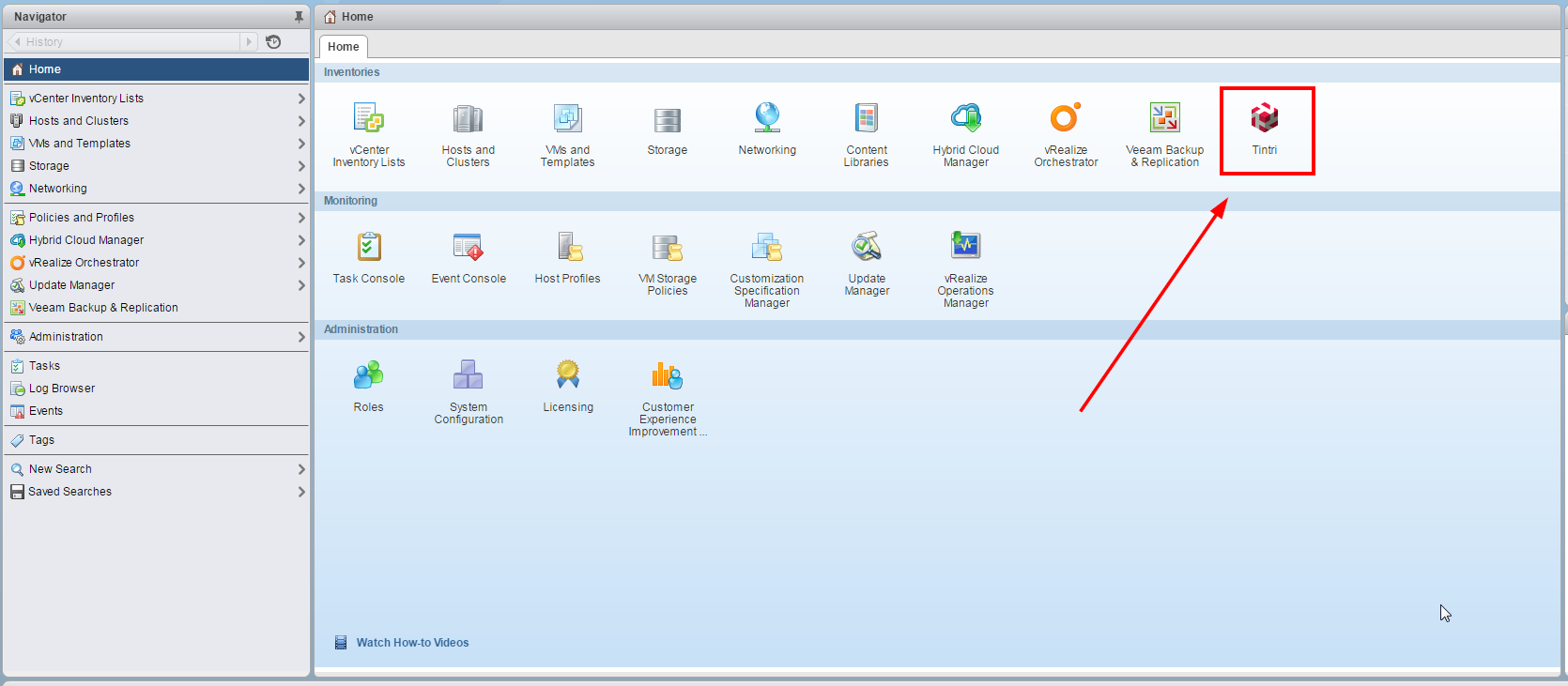
Task: Open the Event Console icon
Action: 468,247
